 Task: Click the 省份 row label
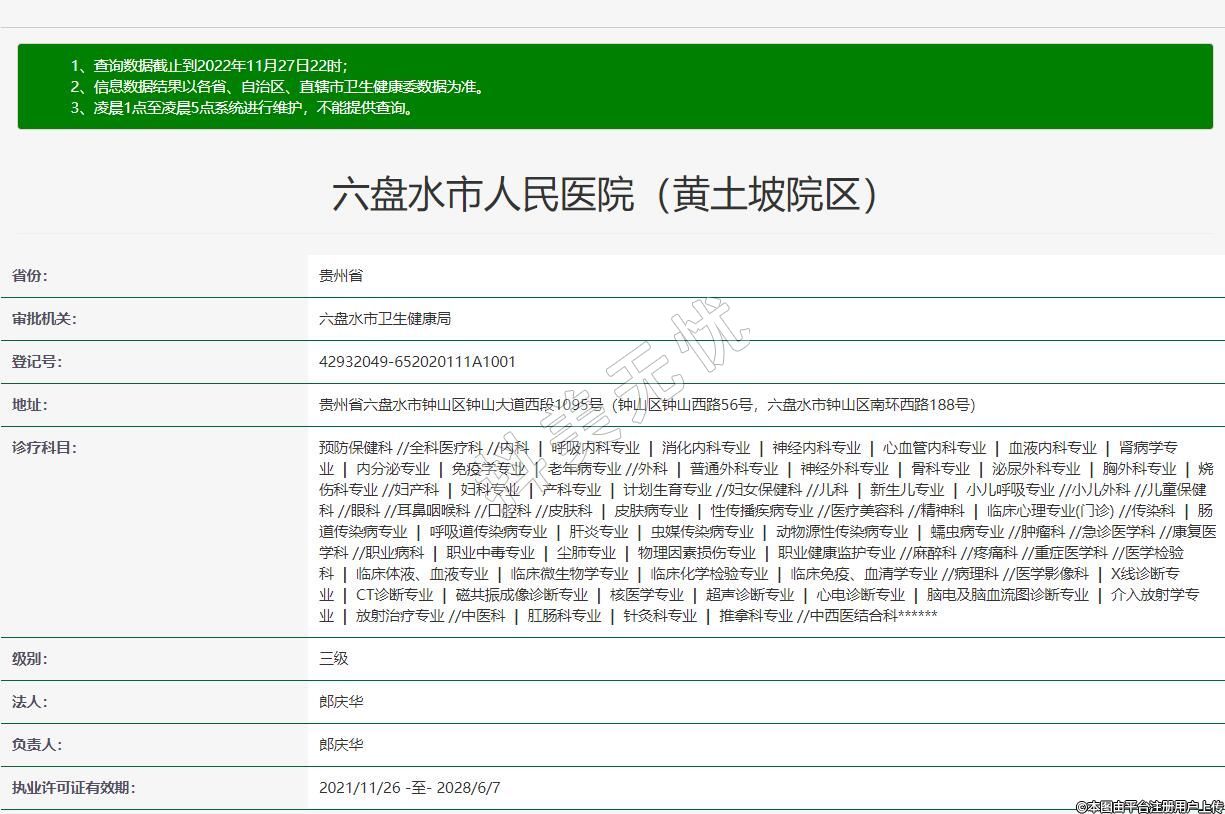pyautogui.click(x=29, y=276)
